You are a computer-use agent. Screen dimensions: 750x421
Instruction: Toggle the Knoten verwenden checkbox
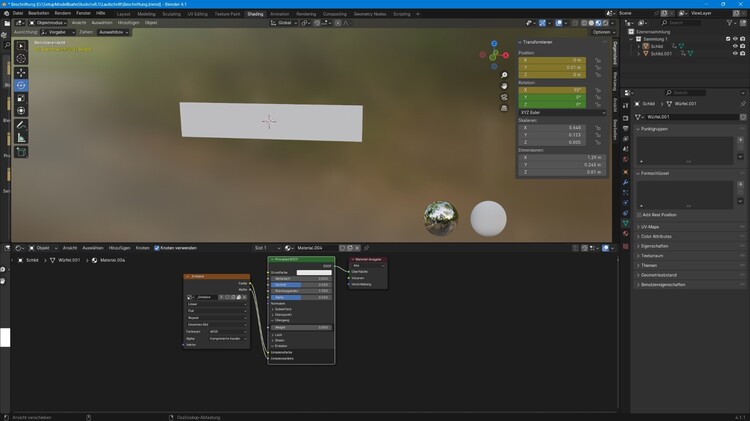tap(157, 247)
